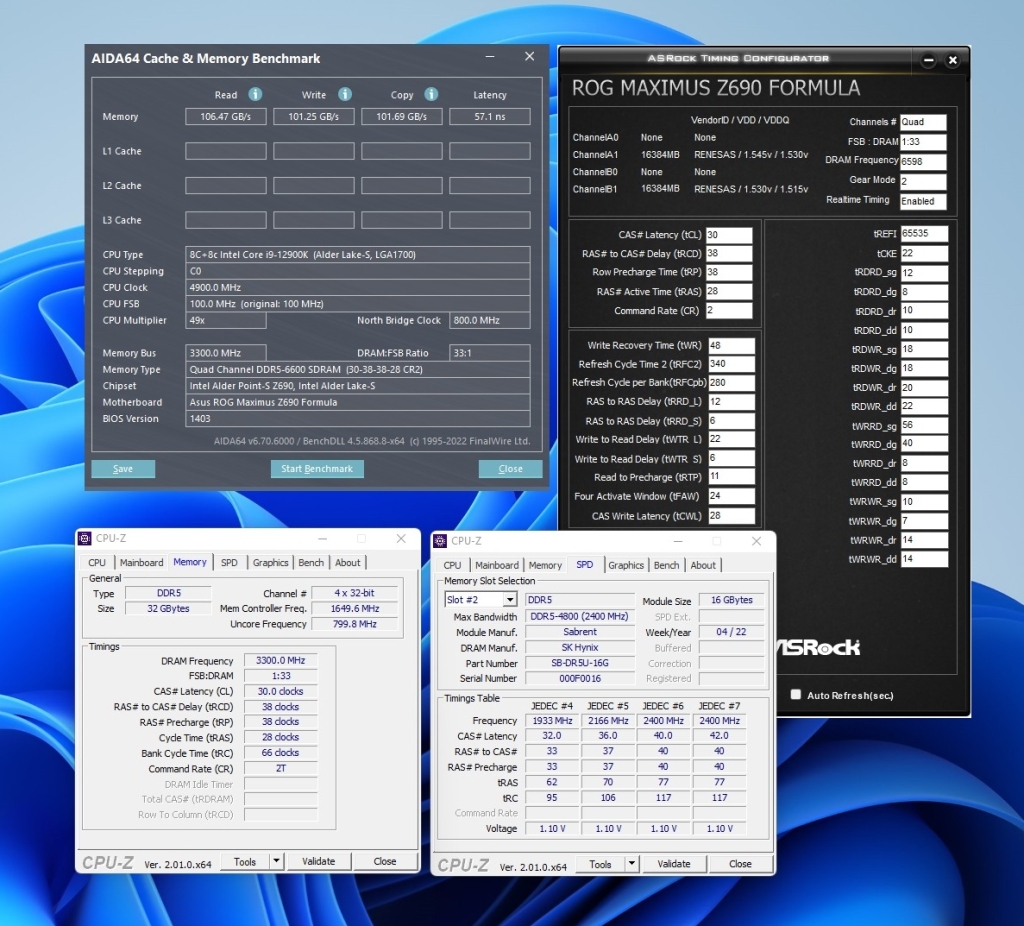The width and height of the screenshot is (1024, 926).
Task: Click the Memory Copy result 101.69 GB/s
Action: (402, 116)
